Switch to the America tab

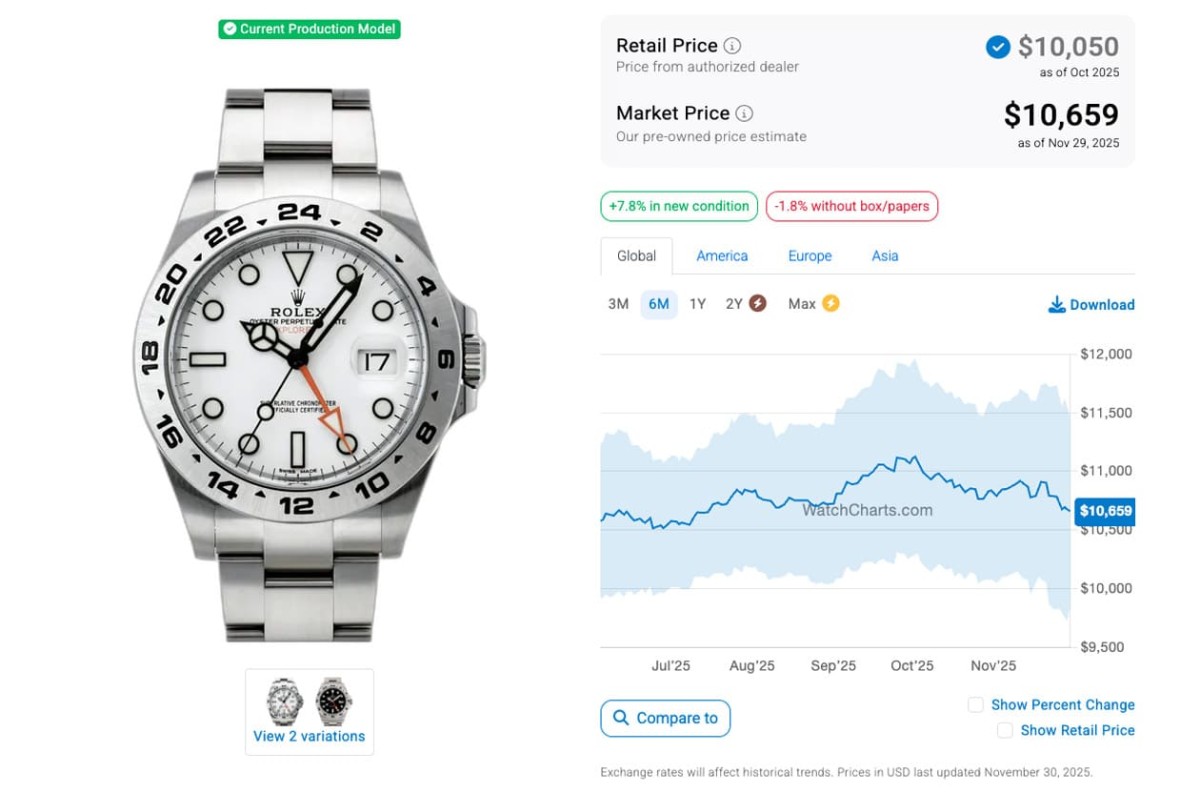click(722, 256)
